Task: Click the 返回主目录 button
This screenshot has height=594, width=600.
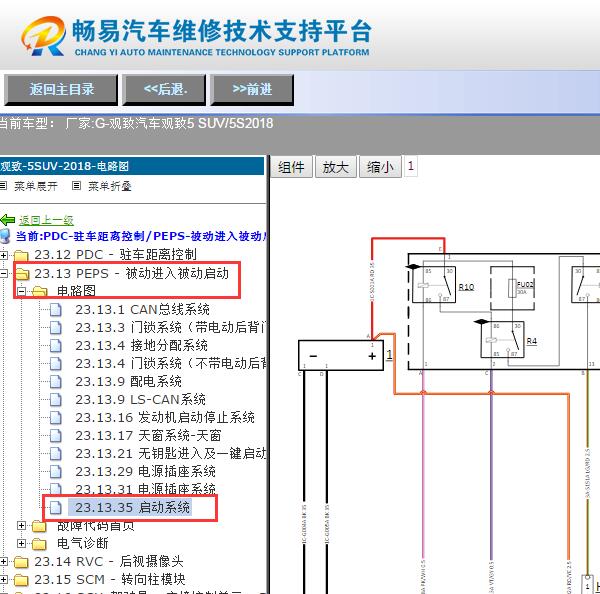Action: tap(61, 90)
